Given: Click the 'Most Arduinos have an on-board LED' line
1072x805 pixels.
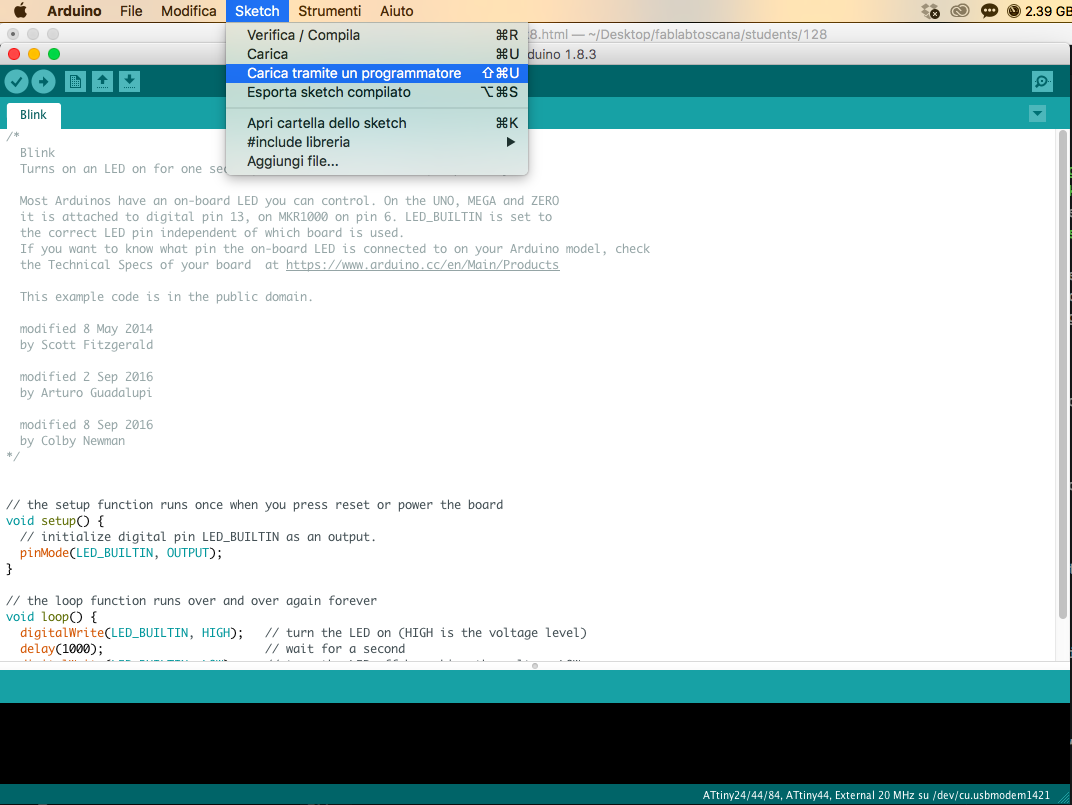Looking at the screenshot, I should click(289, 200).
